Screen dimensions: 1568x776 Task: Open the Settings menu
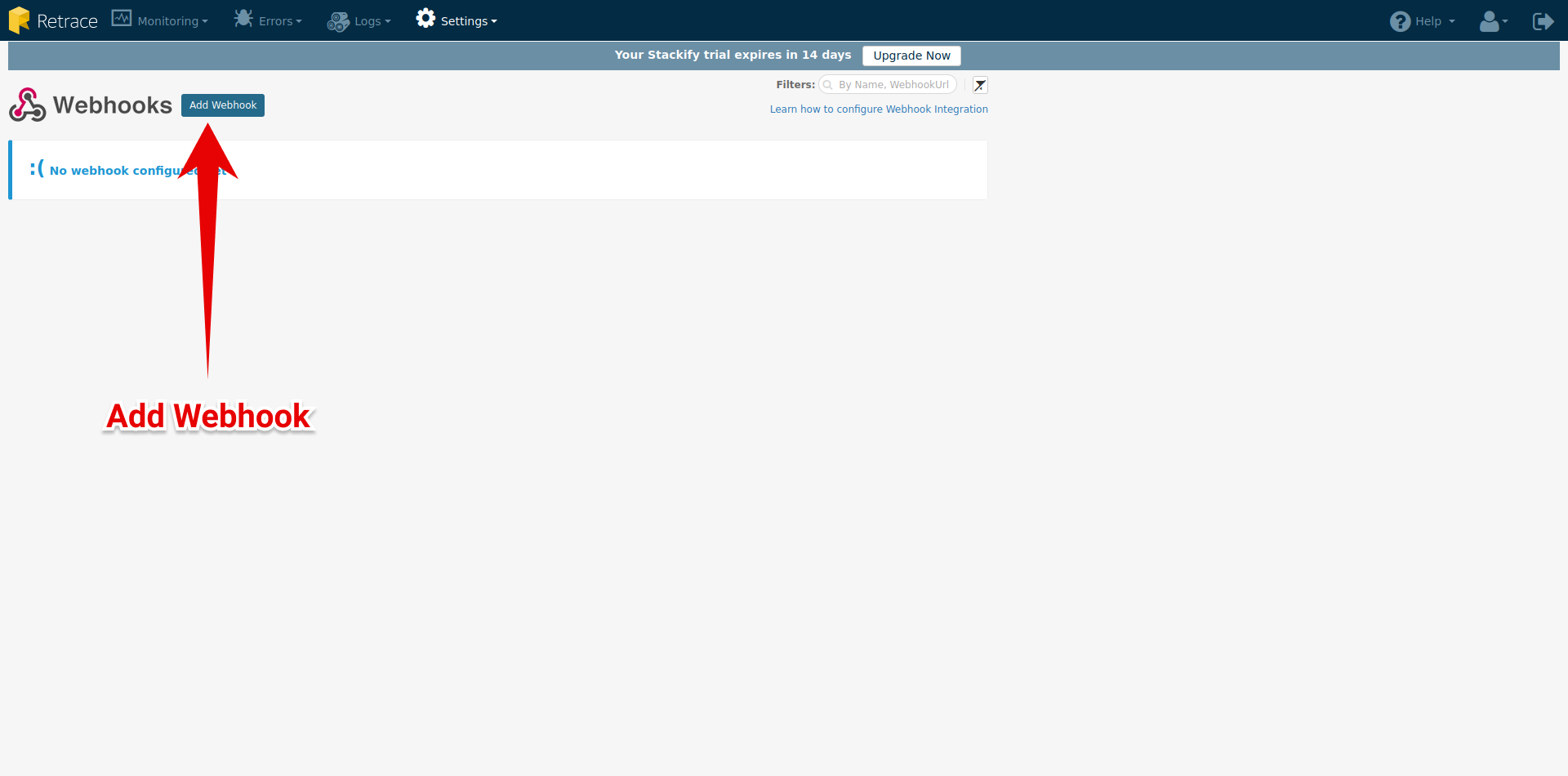pos(469,21)
